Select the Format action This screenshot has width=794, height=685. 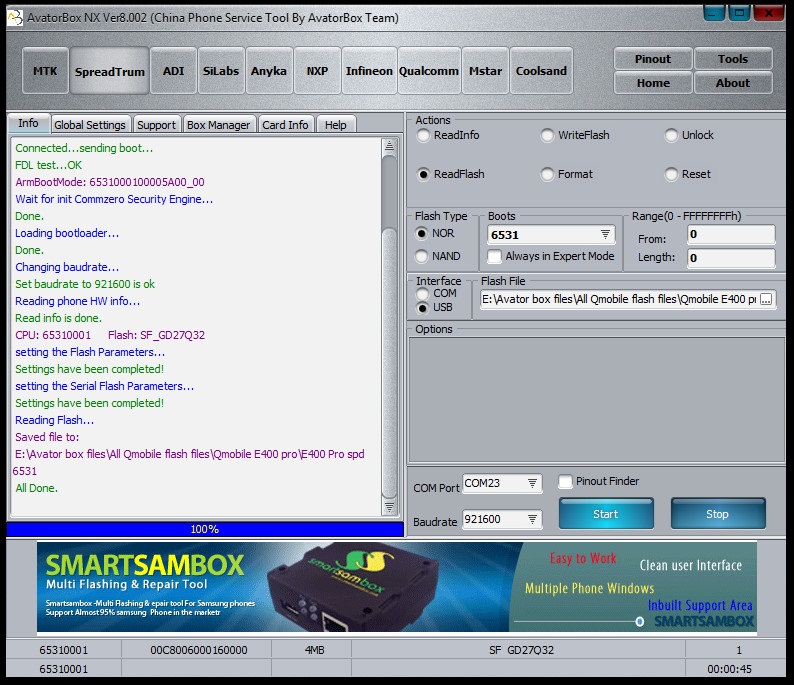point(567,174)
